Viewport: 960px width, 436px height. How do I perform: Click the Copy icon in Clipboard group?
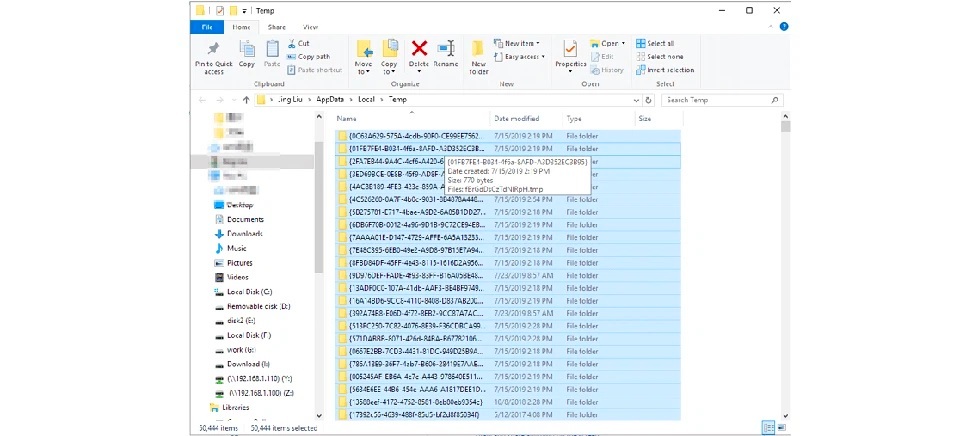pos(247,49)
